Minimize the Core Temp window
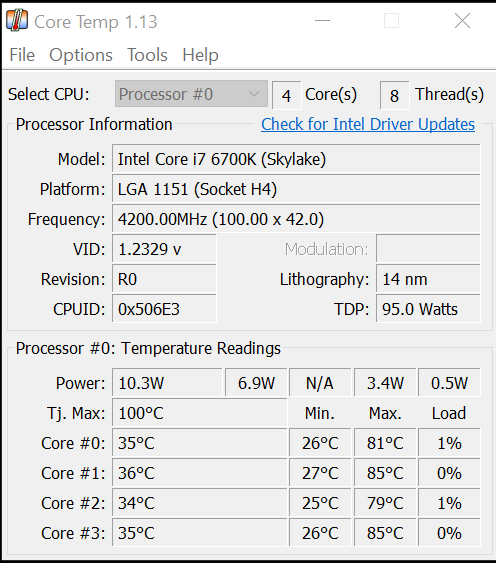496x563 pixels. pyautogui.click(x=322, y=21)
